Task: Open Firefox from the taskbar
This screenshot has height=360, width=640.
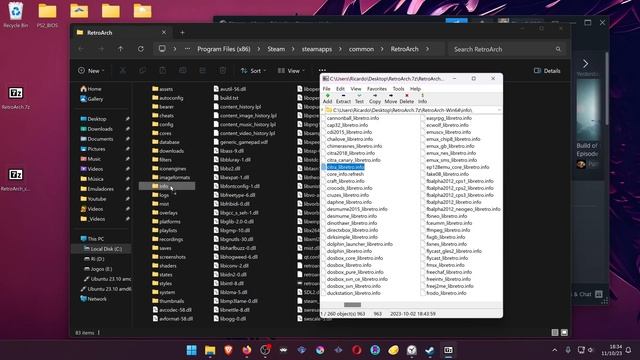Action: tap(247, 350)
